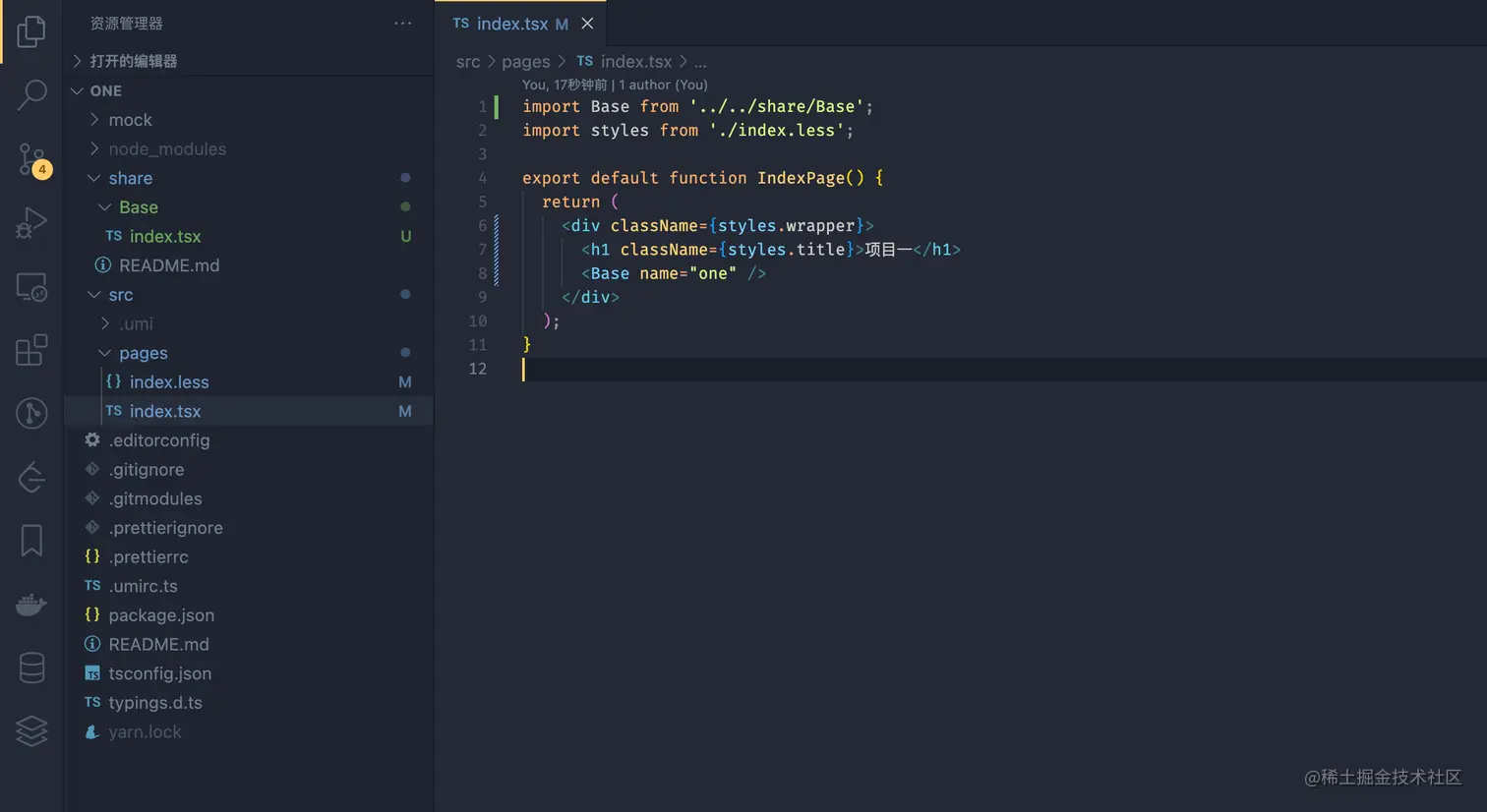1487x812 pixels.
Task: Click the '../../share/Base' import path string
Action: click(777, 106)
